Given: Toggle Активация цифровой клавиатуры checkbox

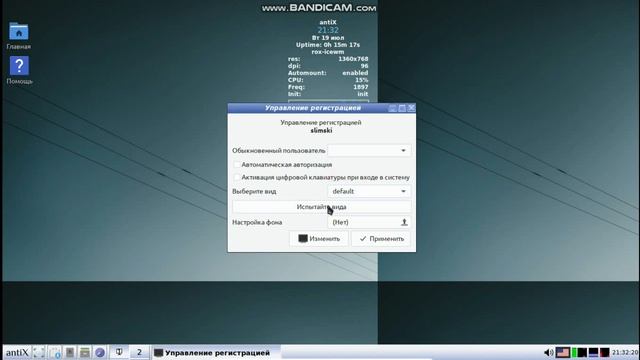Looking at the screenshot, I should pos(237,177).
